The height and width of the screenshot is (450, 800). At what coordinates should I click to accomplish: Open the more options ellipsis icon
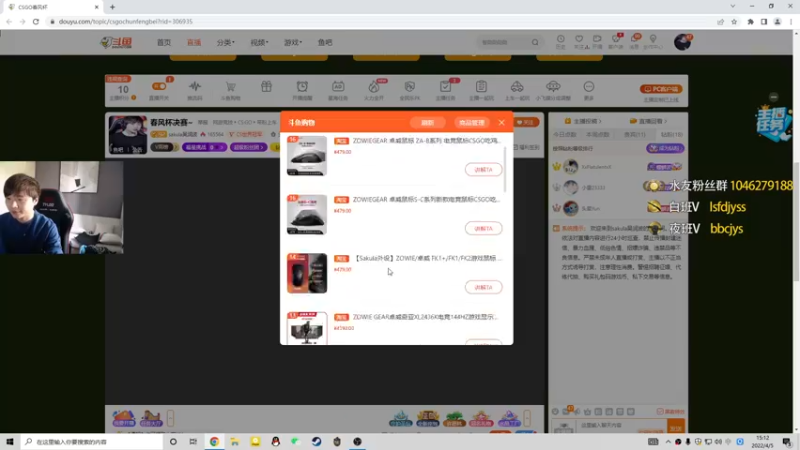point(589,86)
